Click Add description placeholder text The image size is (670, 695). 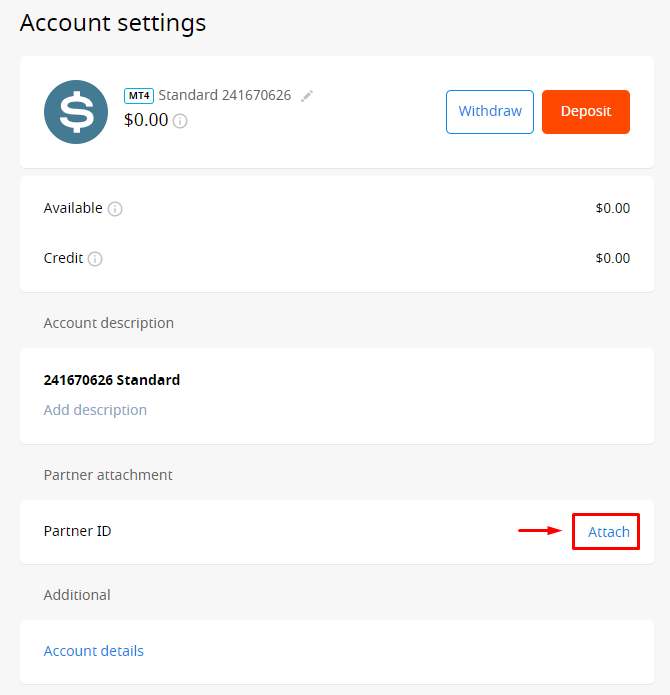(x=95, y=410)
